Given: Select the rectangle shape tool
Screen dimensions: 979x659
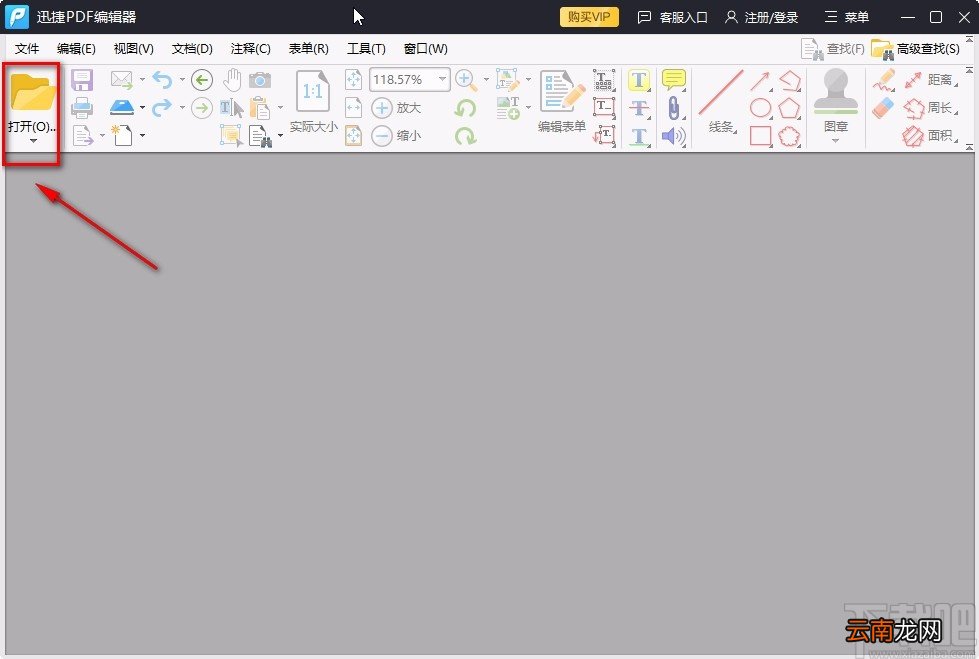Looking at the screenshot, I should (x=760, y=136).
